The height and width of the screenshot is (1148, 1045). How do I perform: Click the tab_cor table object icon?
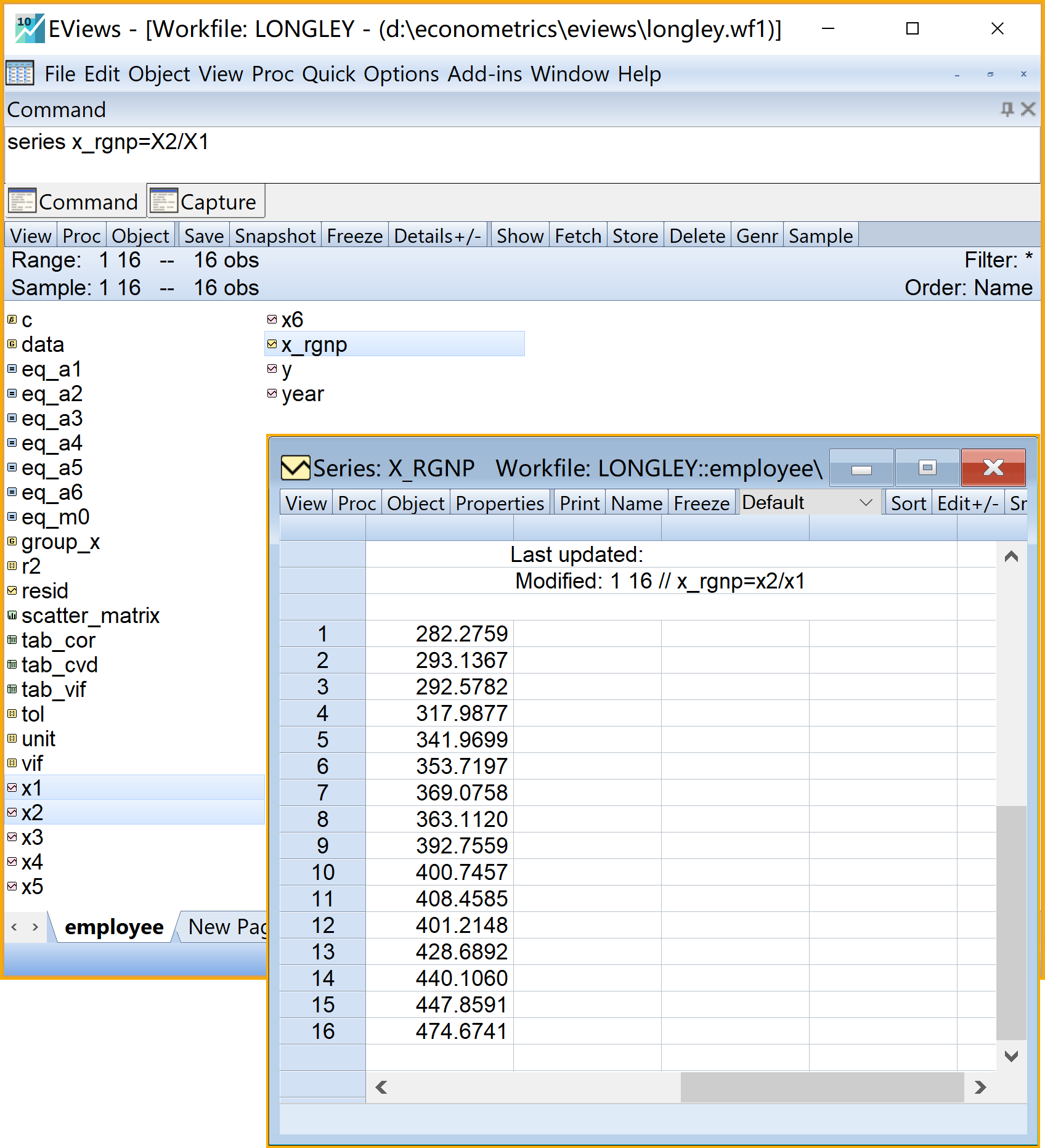point(12,640)
